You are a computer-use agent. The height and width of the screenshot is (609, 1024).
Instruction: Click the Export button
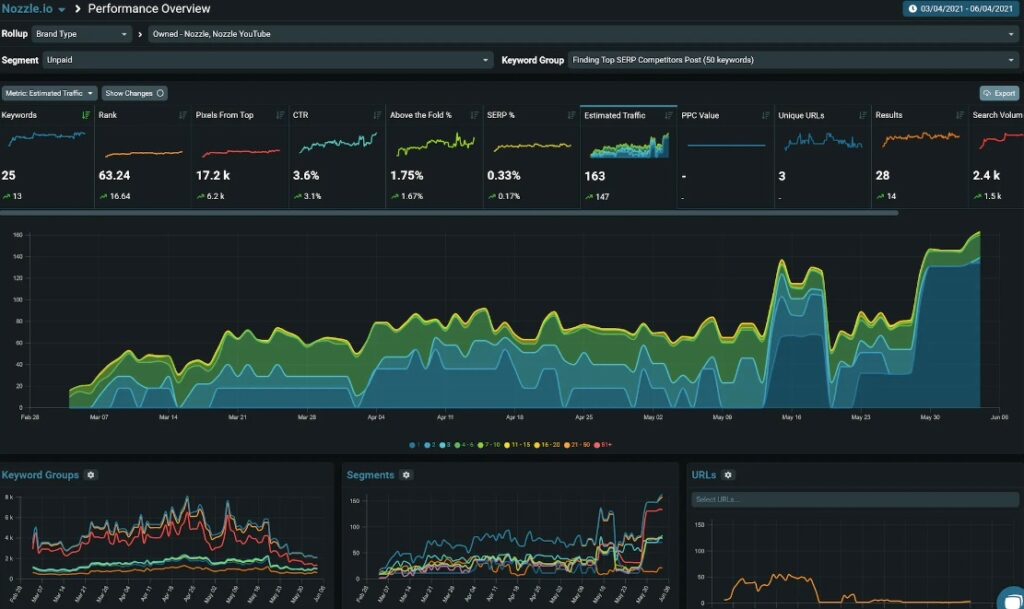coord(999,93)
